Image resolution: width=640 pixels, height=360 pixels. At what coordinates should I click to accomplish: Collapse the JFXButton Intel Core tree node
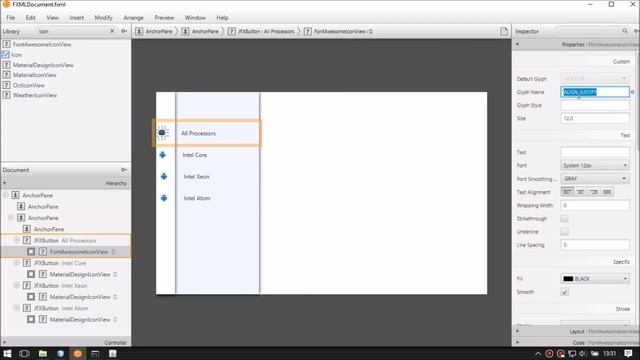[17, 263]
